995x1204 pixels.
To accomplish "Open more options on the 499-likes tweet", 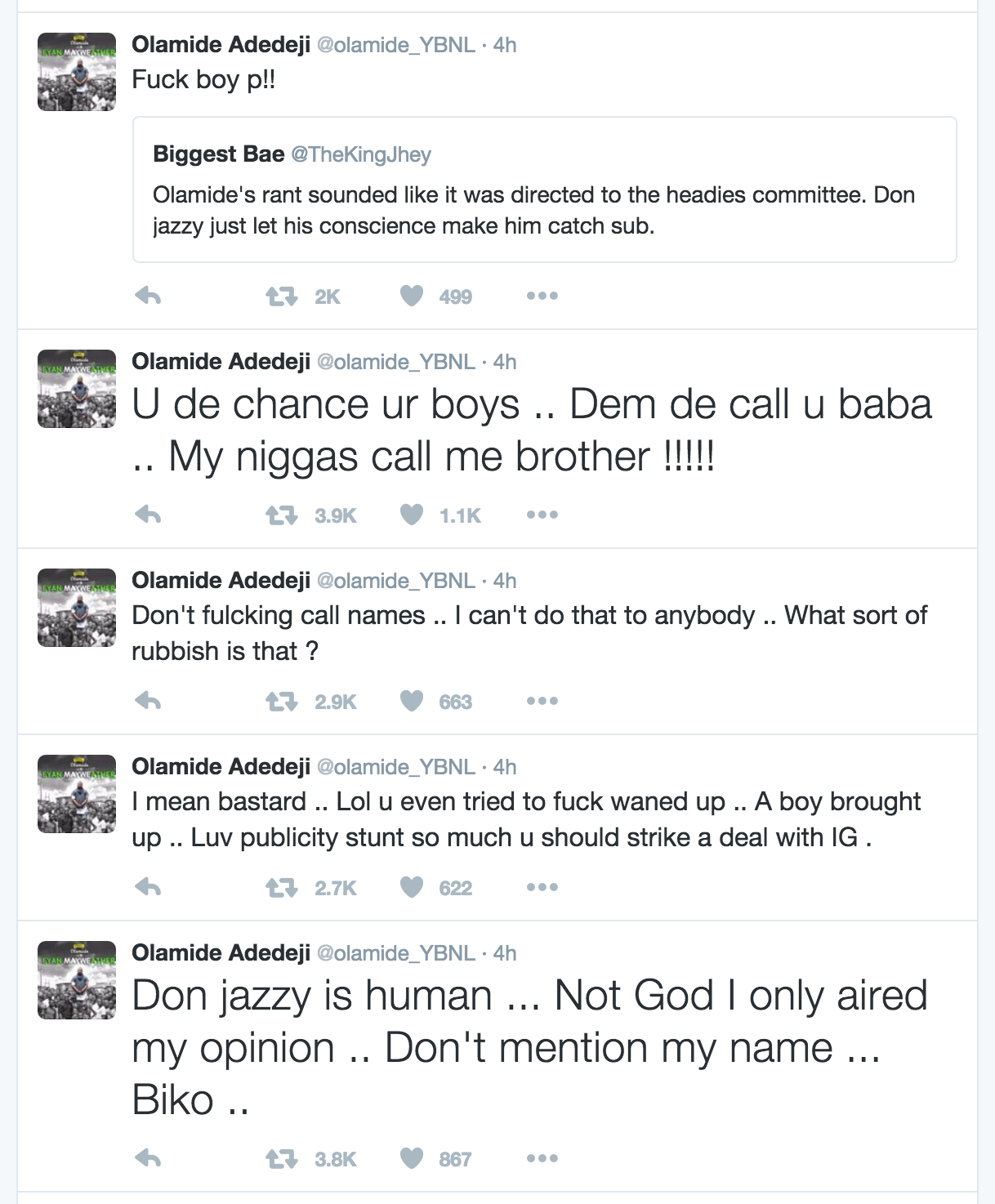I will pos(542,296).
